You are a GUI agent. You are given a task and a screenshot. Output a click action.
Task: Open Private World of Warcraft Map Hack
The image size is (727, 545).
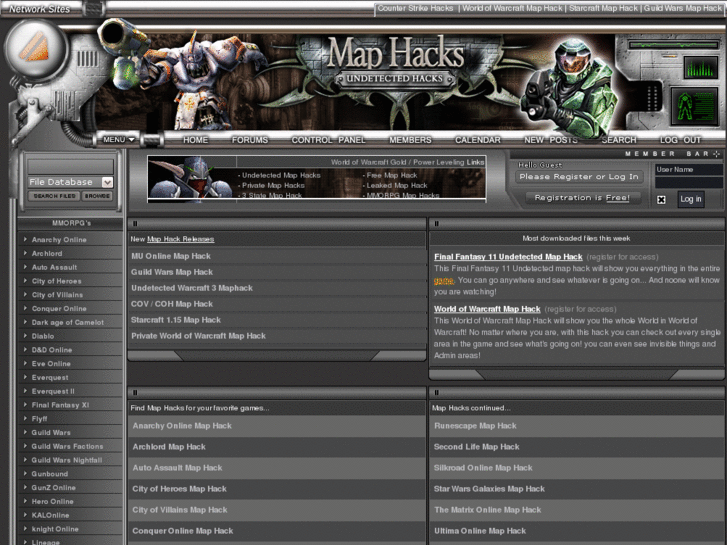198,336
